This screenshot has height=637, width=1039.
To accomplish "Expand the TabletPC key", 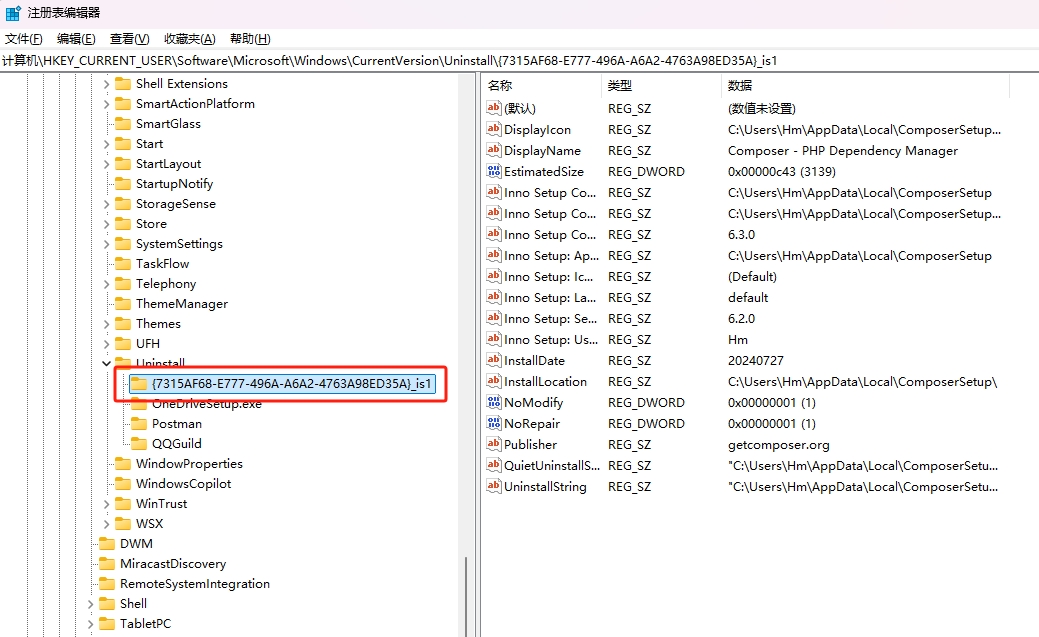I will pyautogui.click(x=90, y=624).
